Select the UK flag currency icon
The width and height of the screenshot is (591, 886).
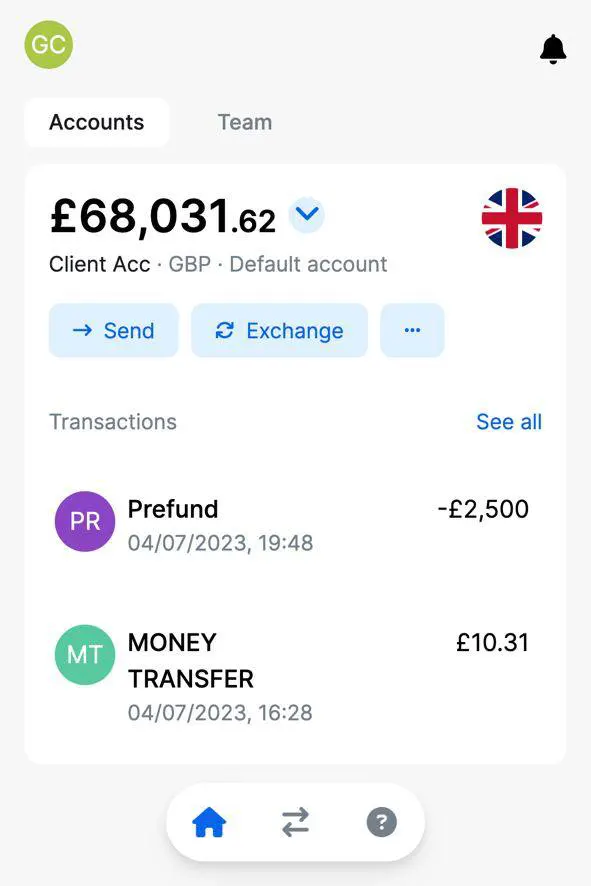point(512,218)
